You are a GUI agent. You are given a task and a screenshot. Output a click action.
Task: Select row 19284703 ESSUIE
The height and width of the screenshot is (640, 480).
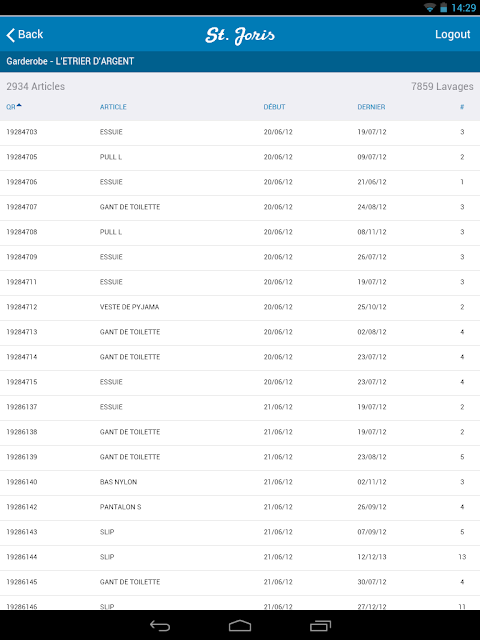[x=240, y=132]
